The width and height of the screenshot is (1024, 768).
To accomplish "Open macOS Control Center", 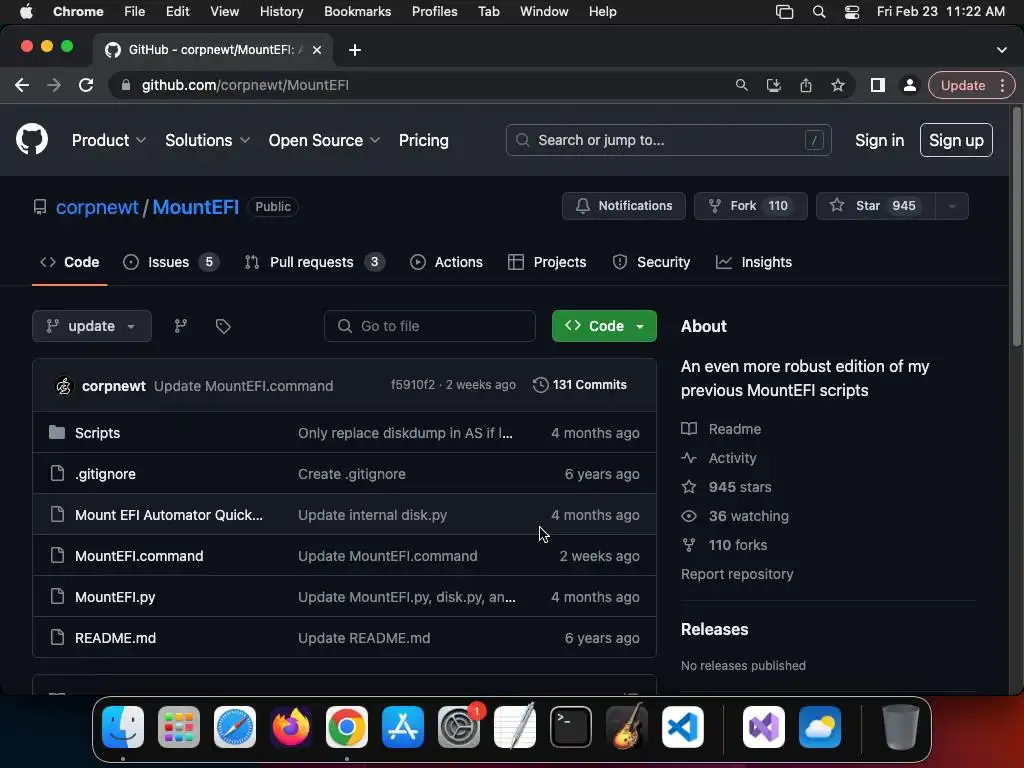I will 852,12.
